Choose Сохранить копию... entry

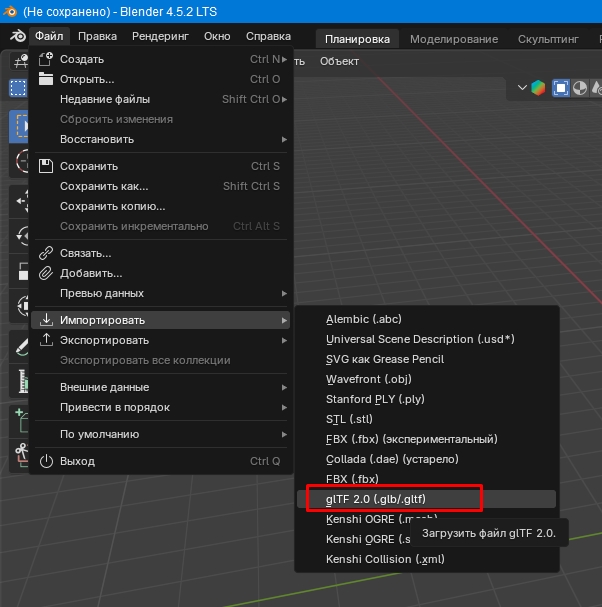point(162,206)
